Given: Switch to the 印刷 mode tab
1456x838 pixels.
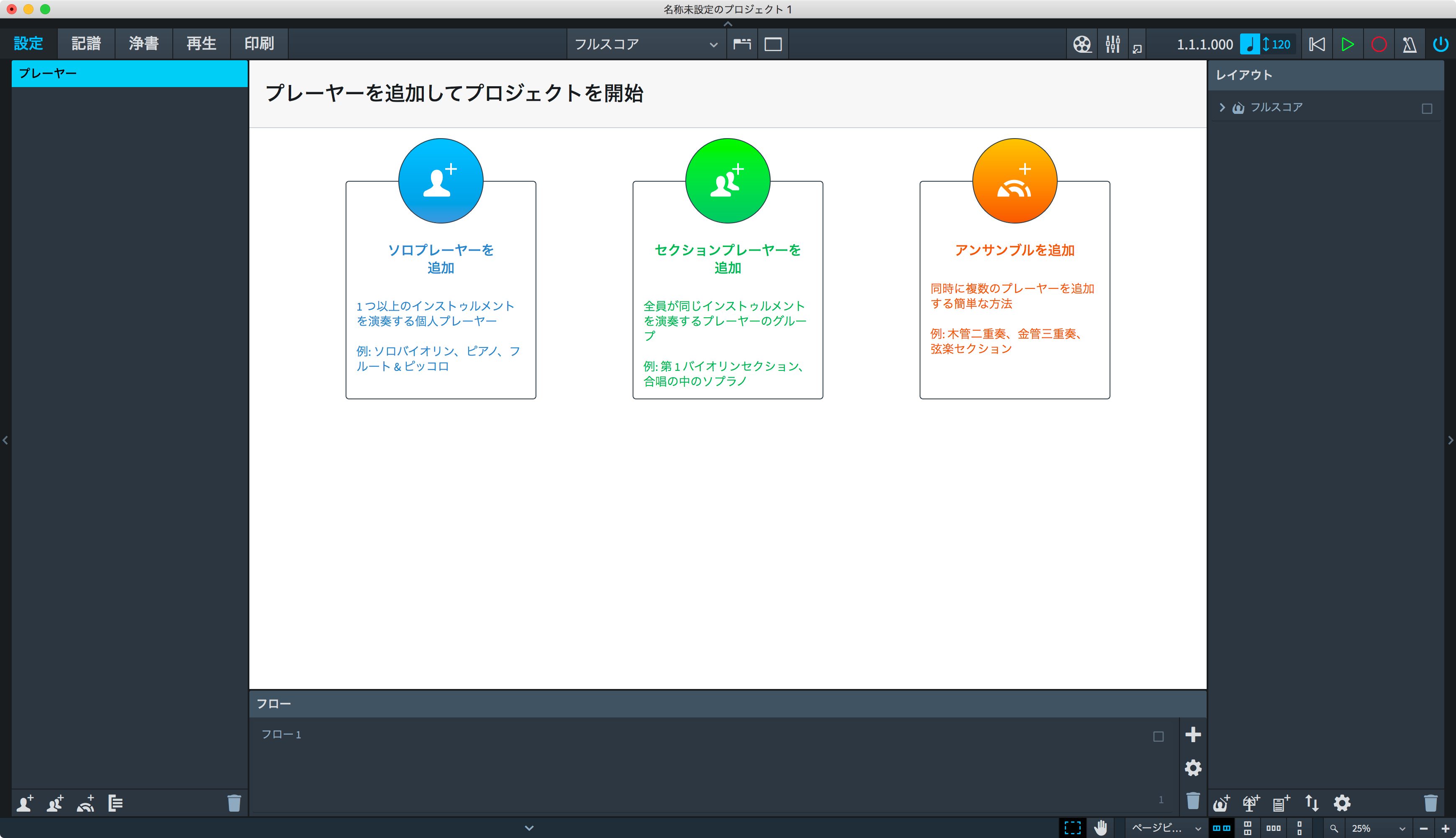Looking at the screenshot, I should click(x=259, y=44).
